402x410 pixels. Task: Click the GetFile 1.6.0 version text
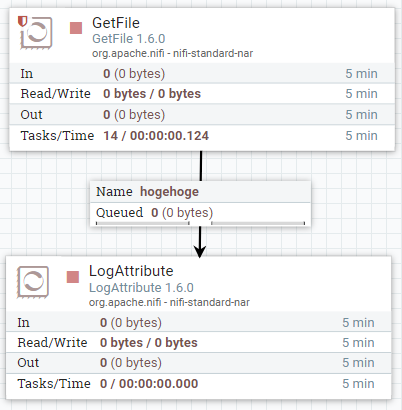point(129,39)
